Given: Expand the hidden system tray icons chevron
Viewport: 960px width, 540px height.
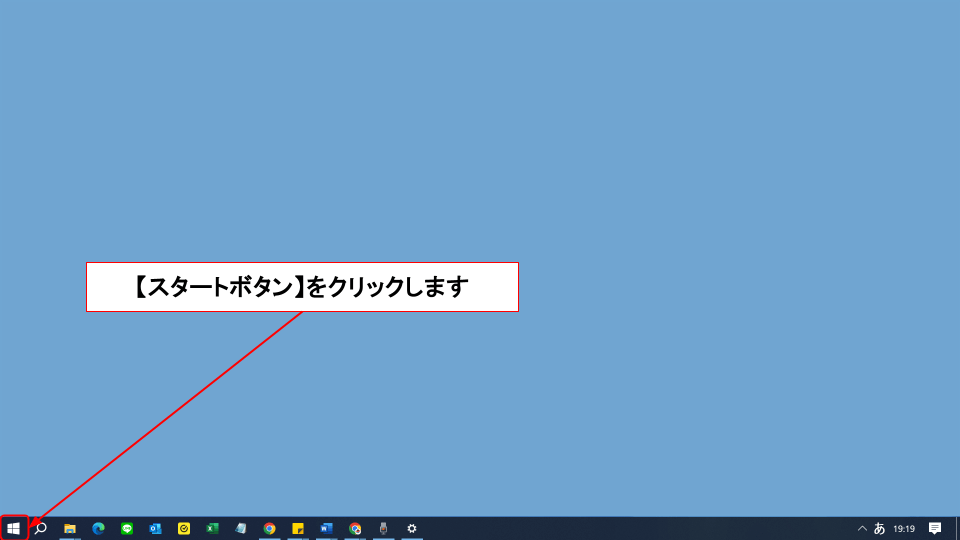Looking at the screenshot, I should (x=862, y=528).
